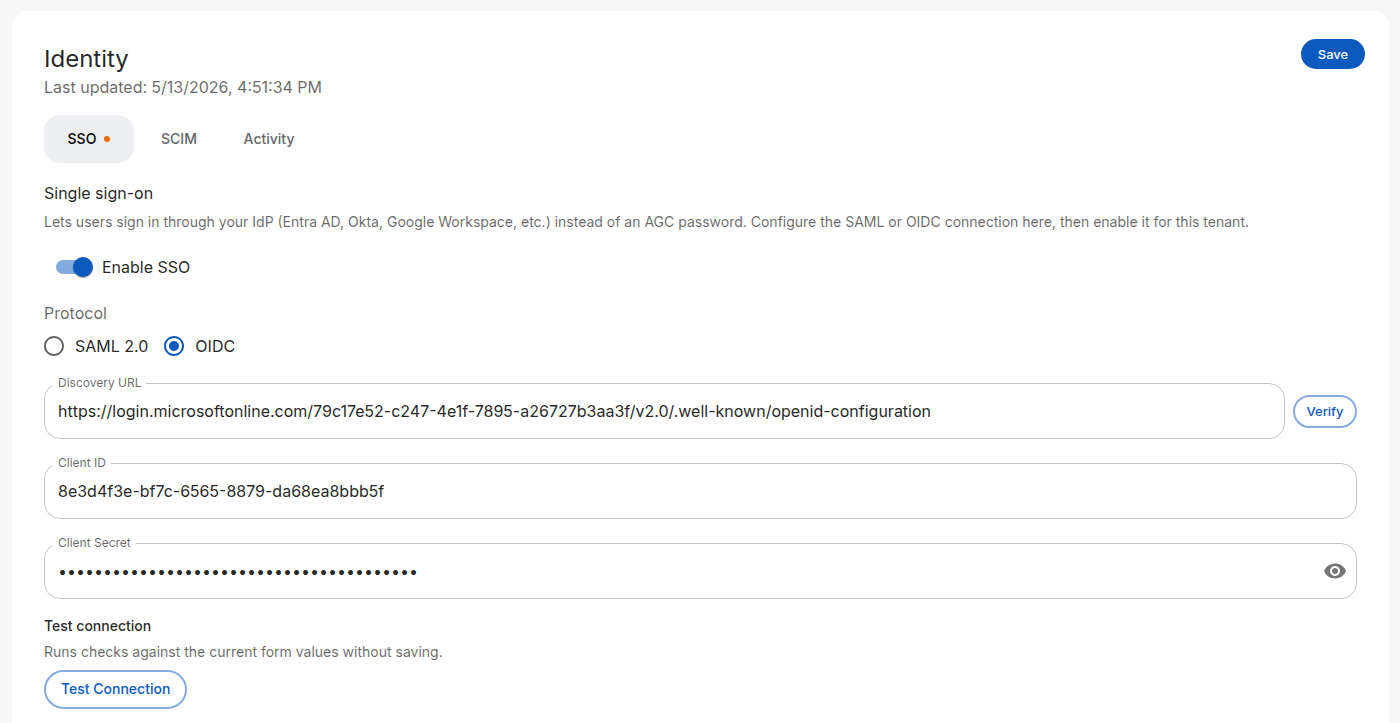The height and width of the screenshot is (723, 1400).
Task: Click into the Client ID field
Action: pyautogui.click(x=700, y=491)
